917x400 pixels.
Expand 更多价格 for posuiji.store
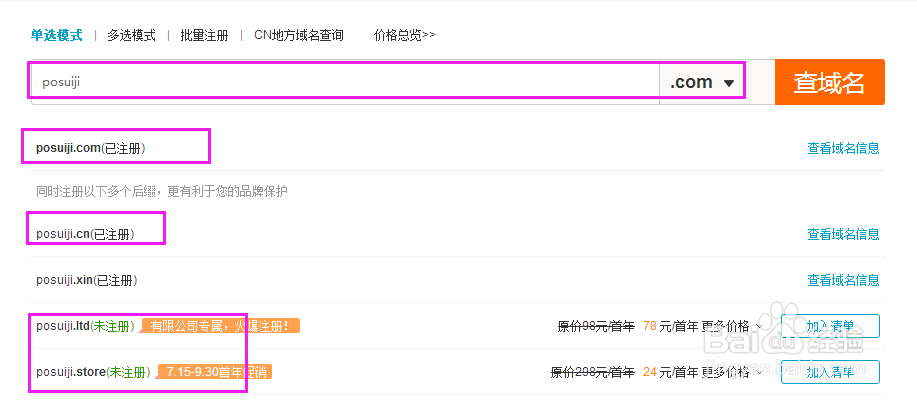[x=730, y=372]
